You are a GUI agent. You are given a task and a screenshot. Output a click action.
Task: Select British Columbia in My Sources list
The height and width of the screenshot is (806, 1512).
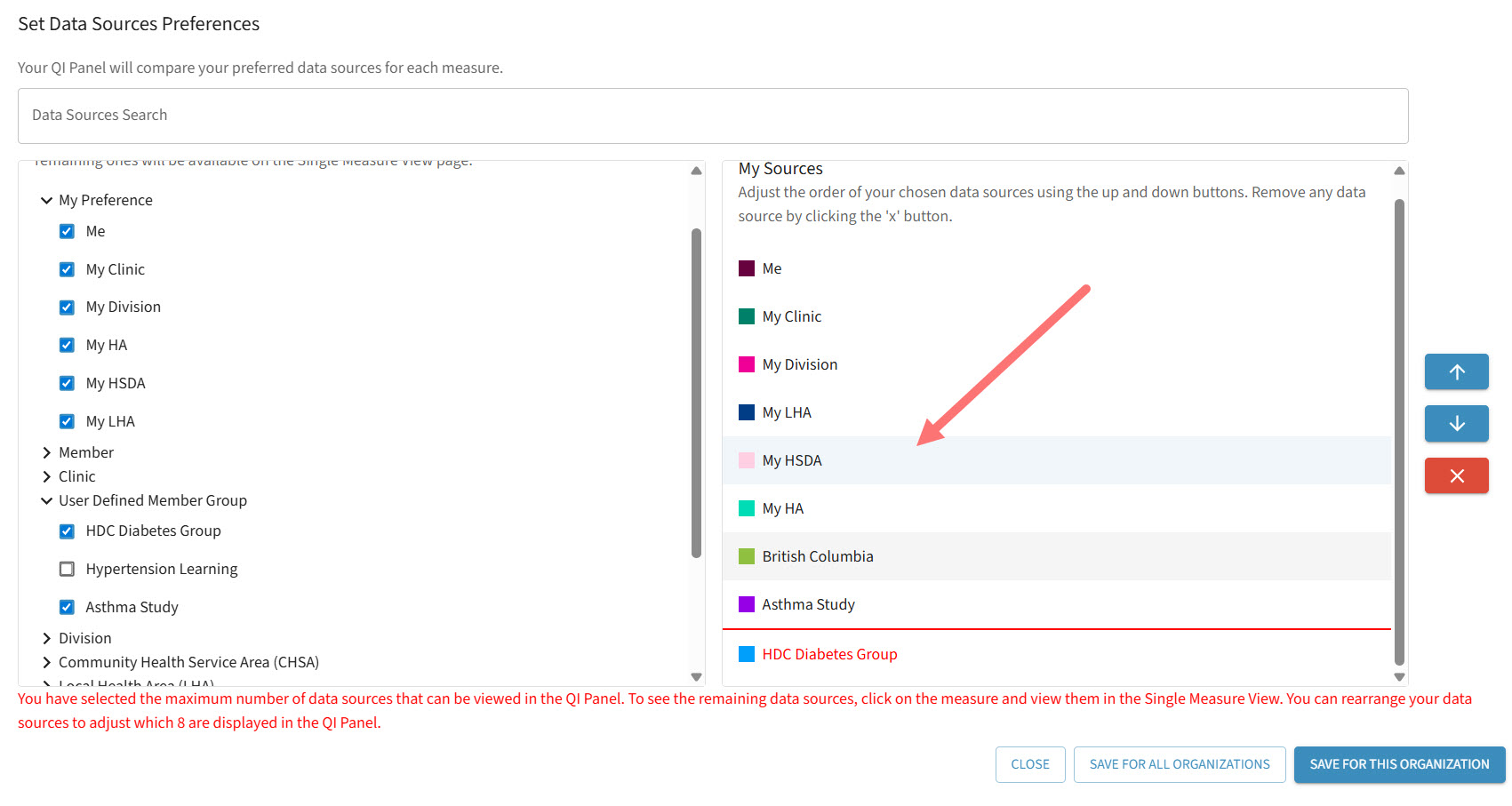pyautogui.click(x=817, y=556)
